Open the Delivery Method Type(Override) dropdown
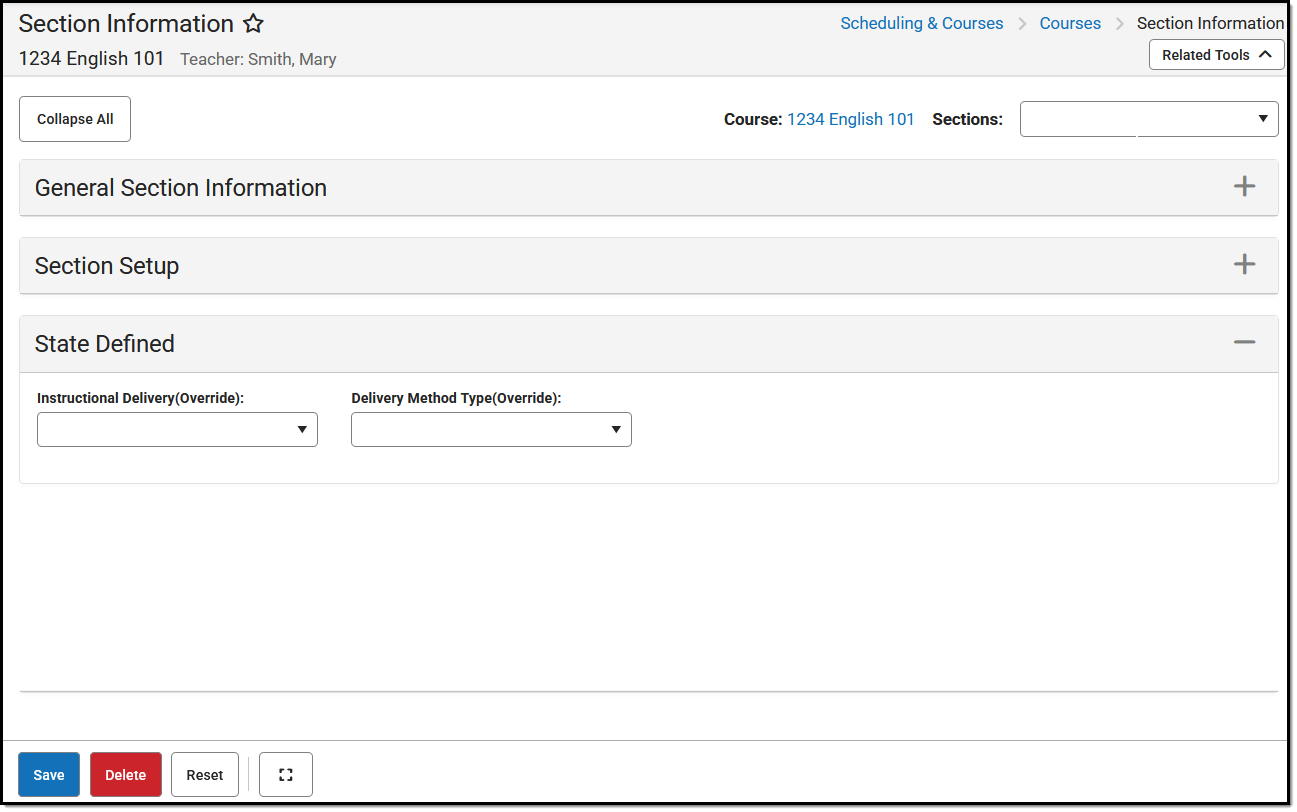Viewport: 1297px width, 812px height. click(616, 429)
